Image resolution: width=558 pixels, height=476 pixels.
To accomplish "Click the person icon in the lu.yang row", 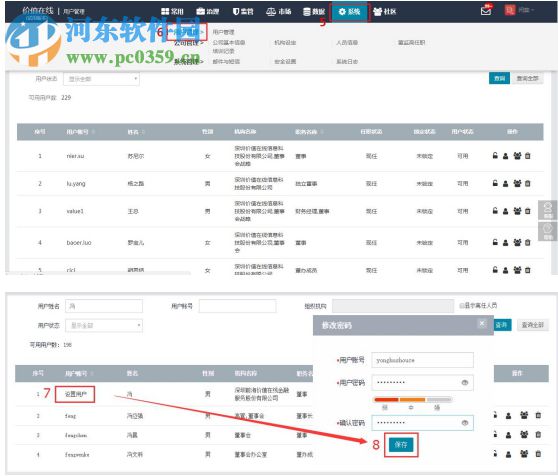I will point(505,184).
